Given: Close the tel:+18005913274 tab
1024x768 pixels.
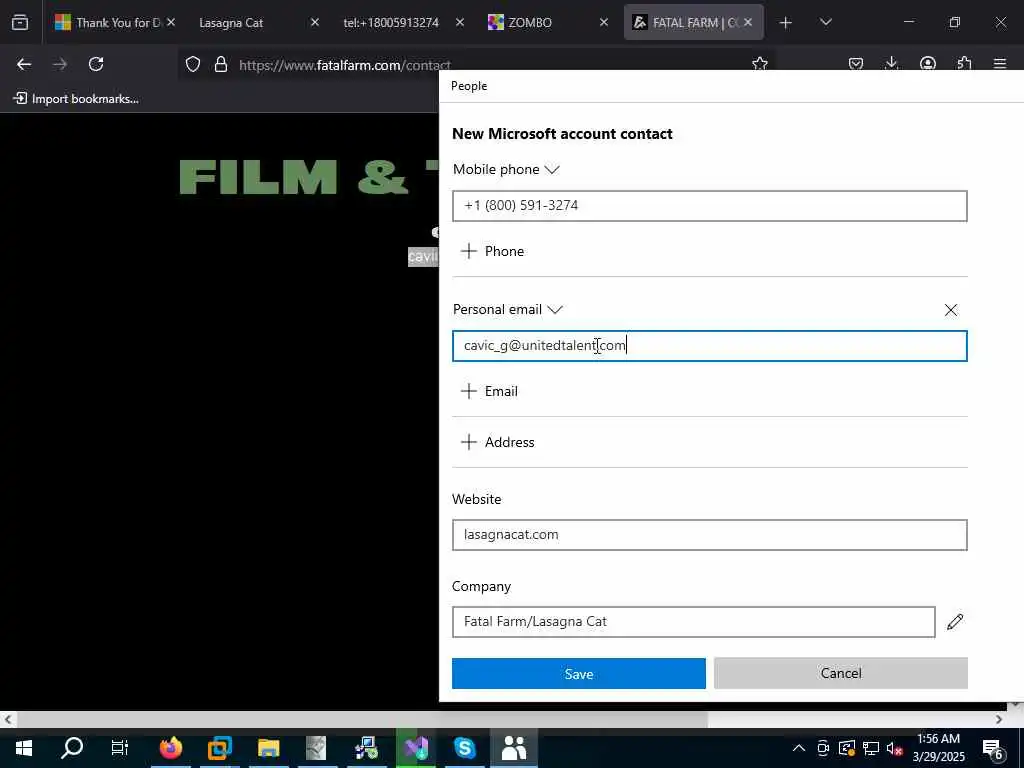Looking at the screenshot, I should point(460,22).
